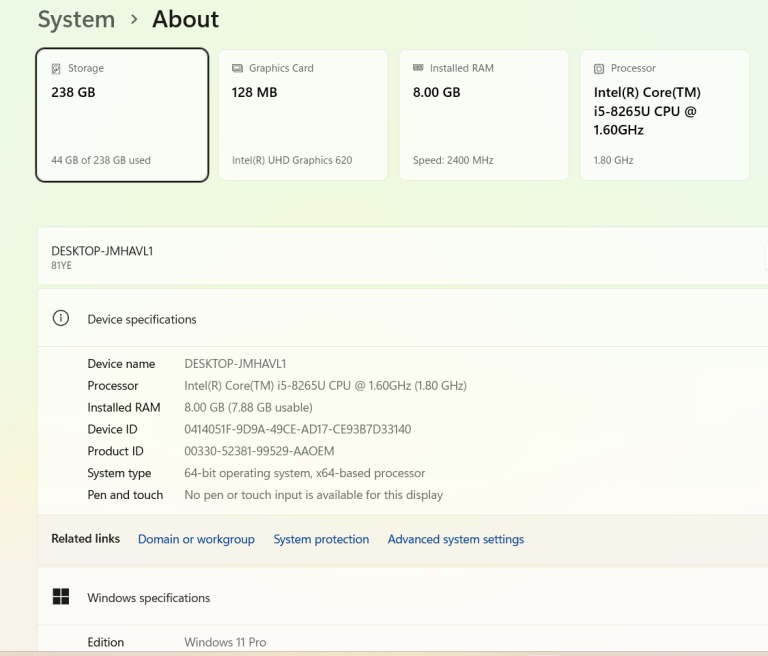This screenshot has height=656, width=768.
Task: Expand the Windows specifications section header
Action: 148,598
